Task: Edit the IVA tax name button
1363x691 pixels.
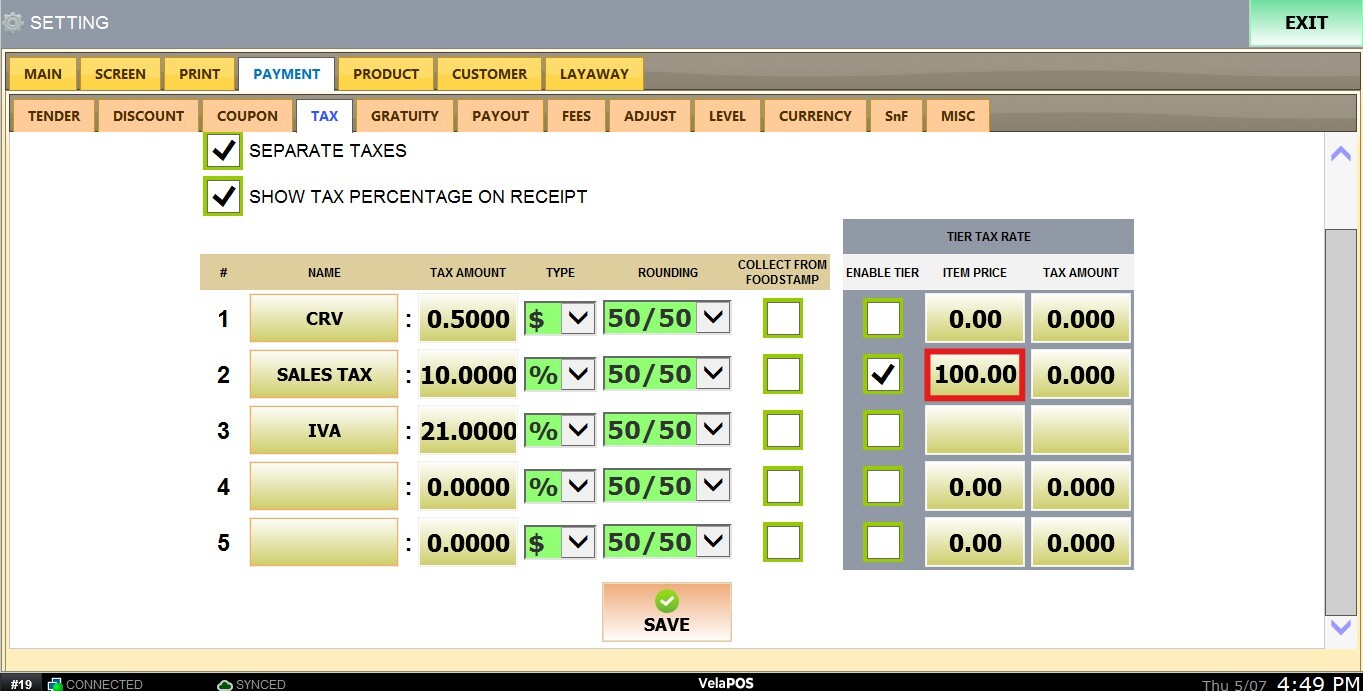Action: coord(324,431)
